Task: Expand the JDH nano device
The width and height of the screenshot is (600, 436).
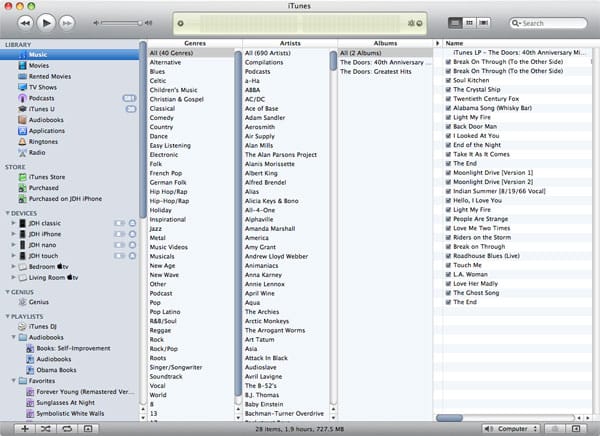Action: pyautogui.click(x=13, y=245)
